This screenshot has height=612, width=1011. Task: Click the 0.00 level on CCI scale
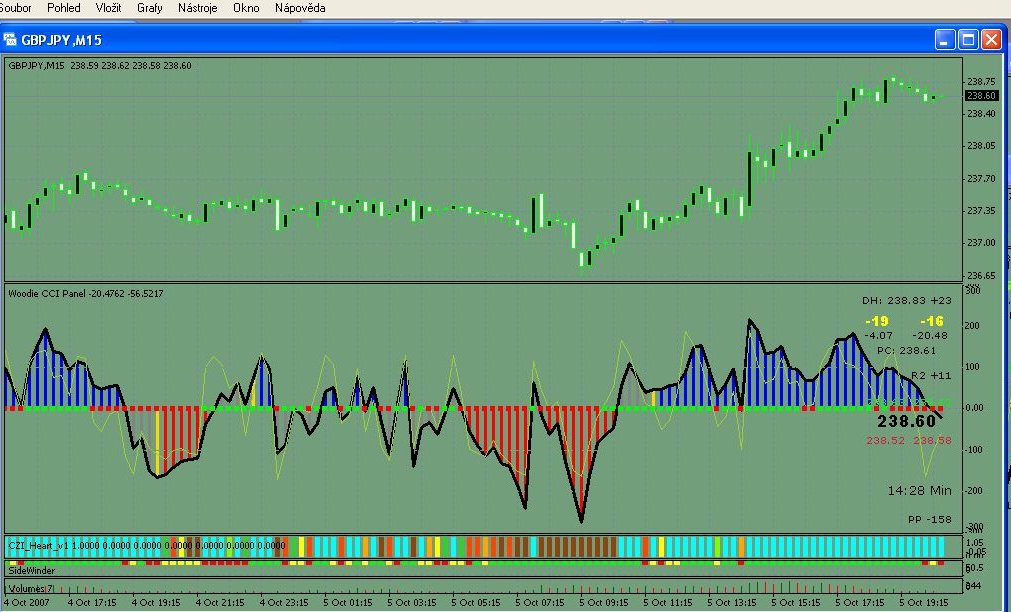(x=975, y=408)
